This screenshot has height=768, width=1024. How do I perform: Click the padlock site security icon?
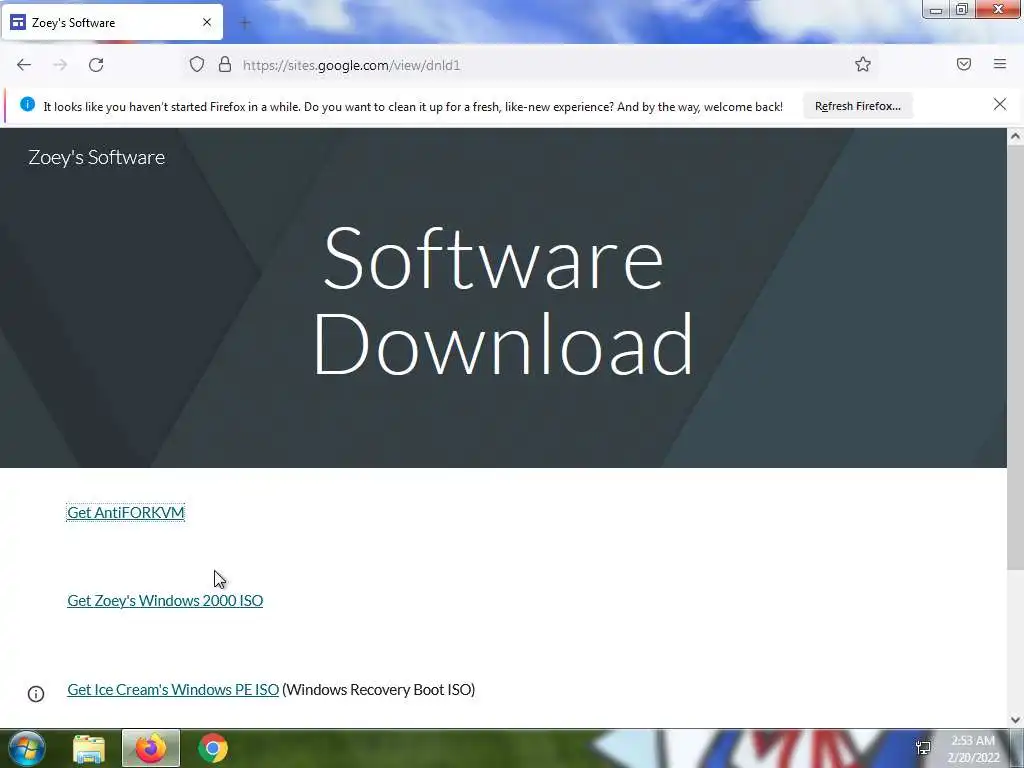click(225, 64)
